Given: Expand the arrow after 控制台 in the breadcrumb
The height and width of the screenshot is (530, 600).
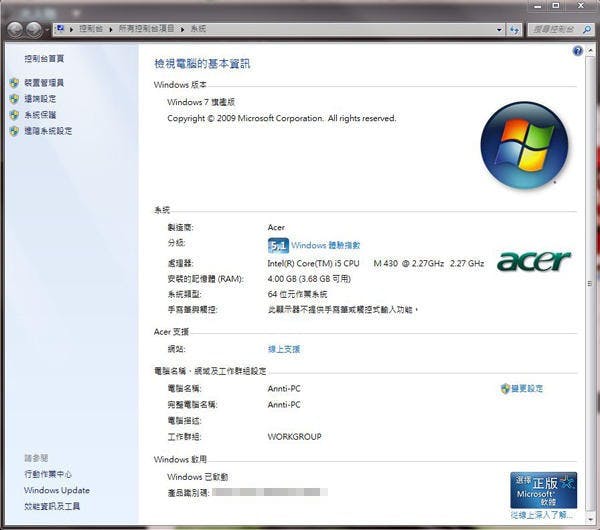Looking at the screenshot, I should 111,29.
